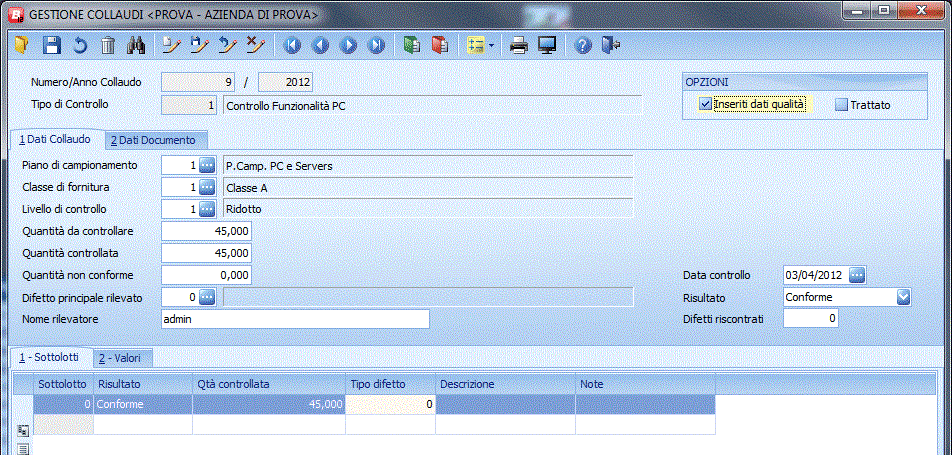Screen dimensions: 952x455
Task: Click the application logo in the title bar
Action: pyautogui.click(x=14, y=13)
